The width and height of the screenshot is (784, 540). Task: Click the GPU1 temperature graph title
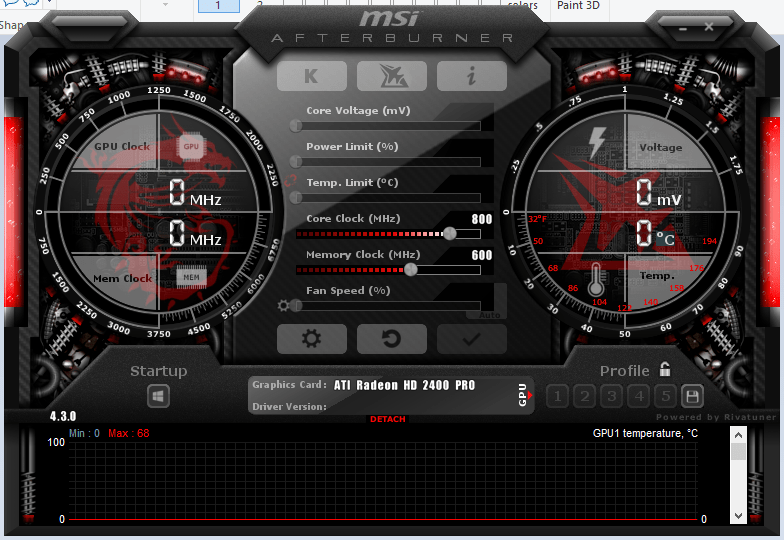pyautogui.click(x=645, y=433)
